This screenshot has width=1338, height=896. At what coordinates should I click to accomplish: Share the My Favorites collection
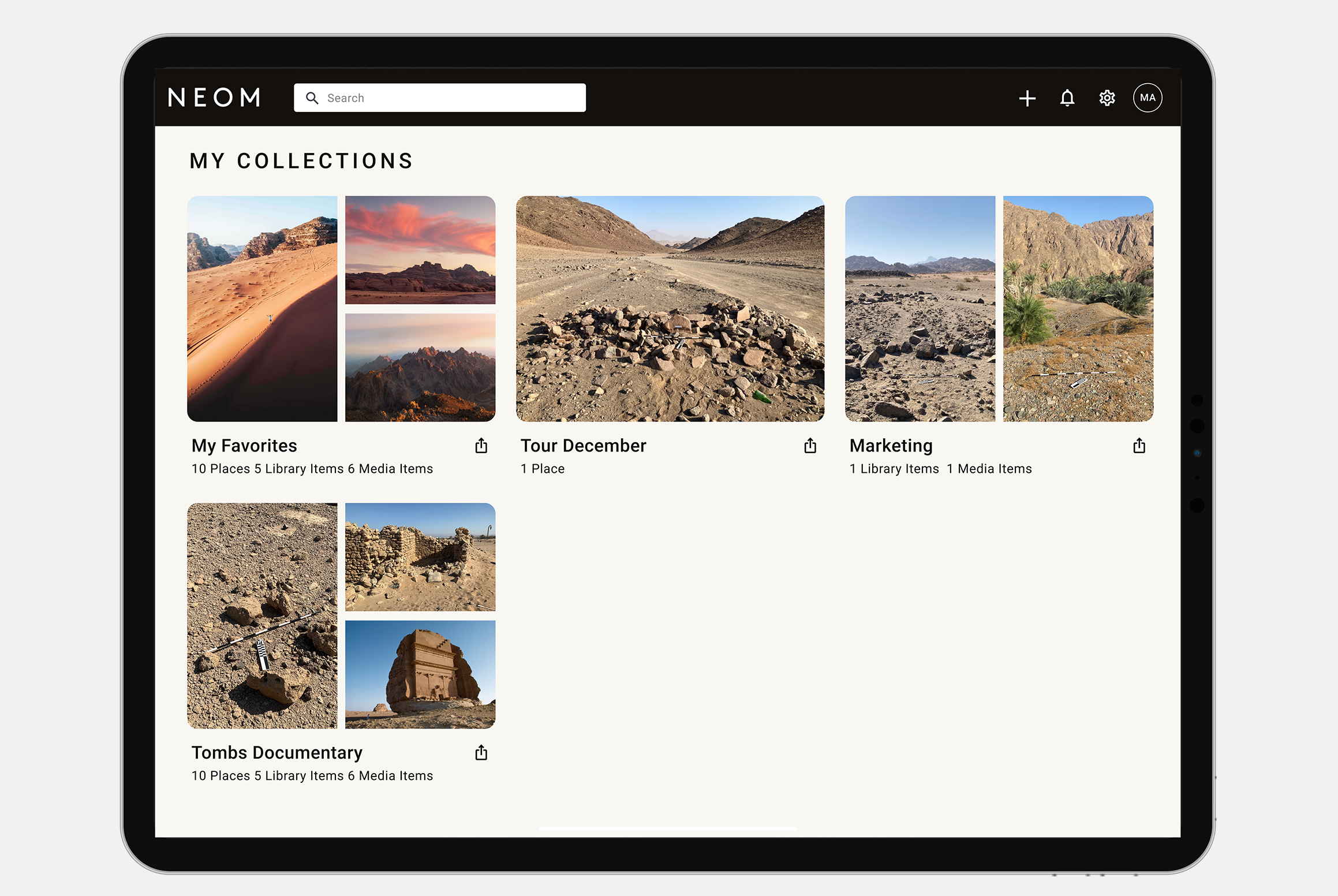(481, 446)
